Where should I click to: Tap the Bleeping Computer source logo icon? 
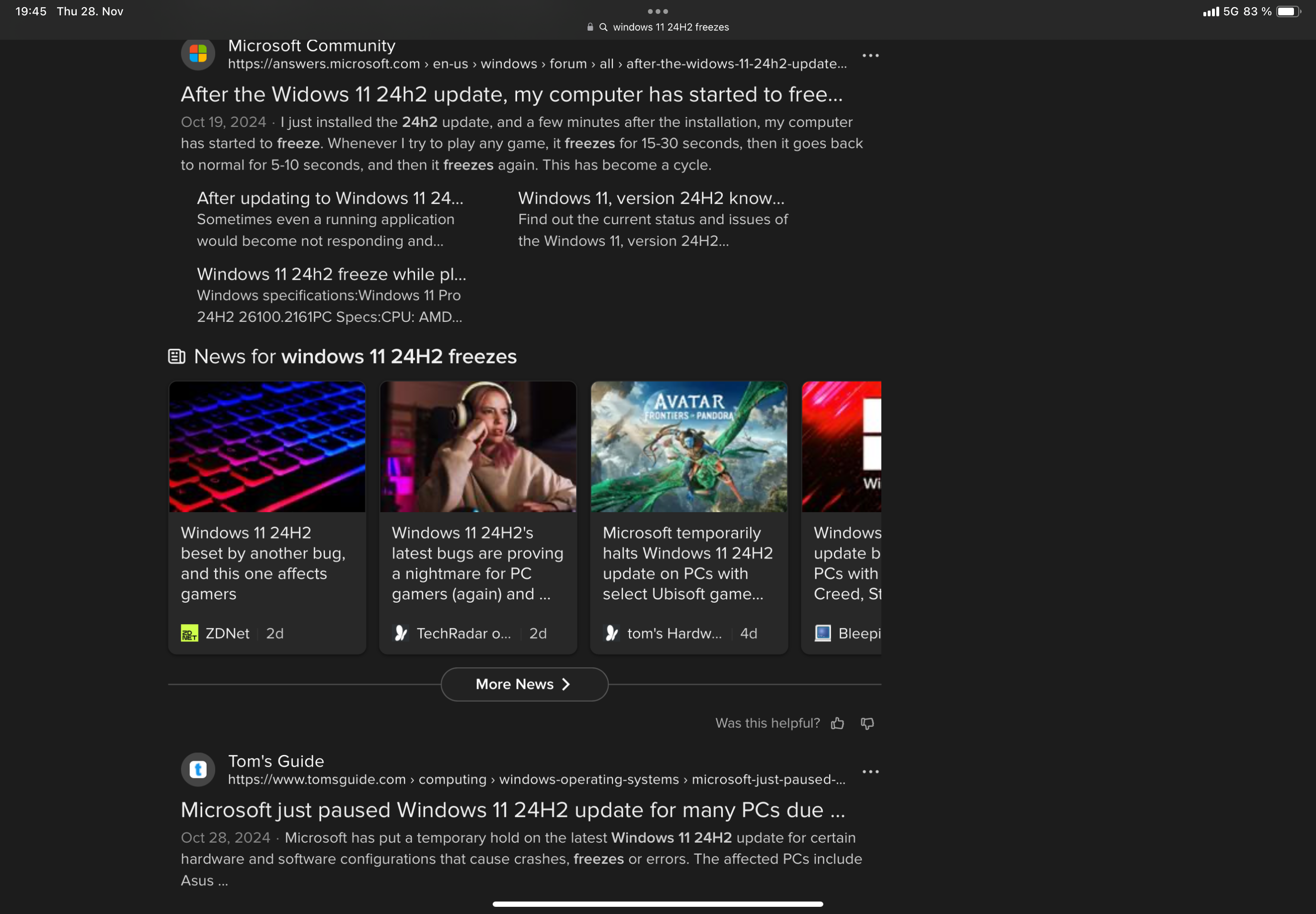(823, 633)
